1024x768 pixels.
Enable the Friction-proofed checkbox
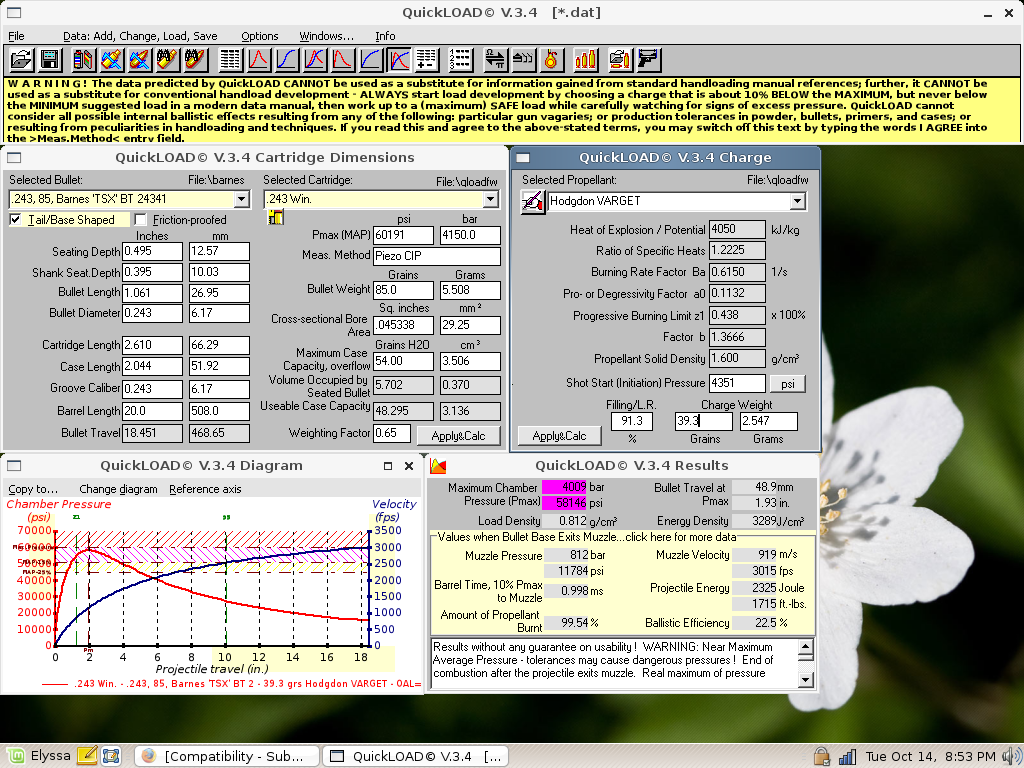pyautogui.click(x=140, y=219)
